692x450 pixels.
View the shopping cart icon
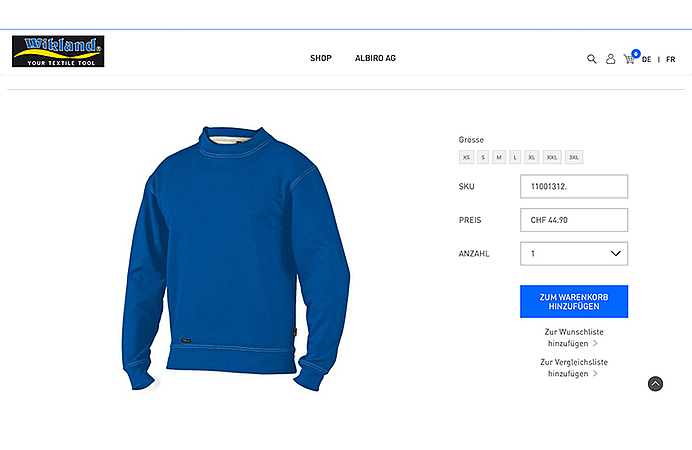click(629, 59)
